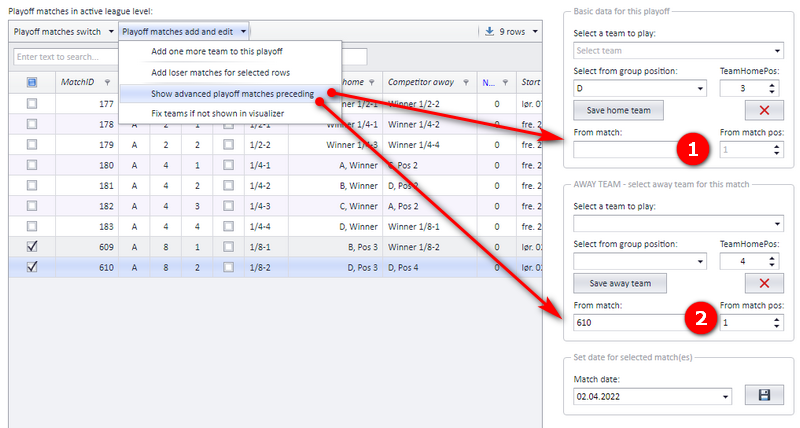Increase the away From match pos stepper

[776, 319]
